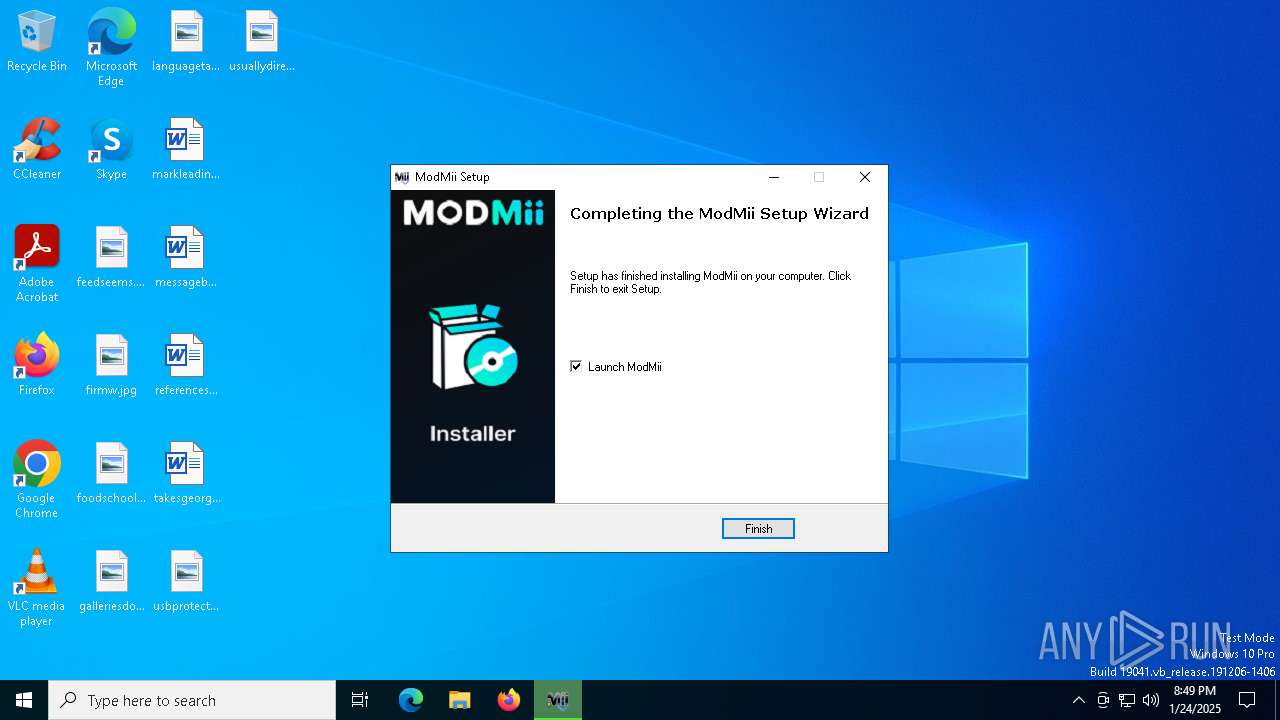Close the ModMii Setup window

pyautogui.click(x=865, y=177)
